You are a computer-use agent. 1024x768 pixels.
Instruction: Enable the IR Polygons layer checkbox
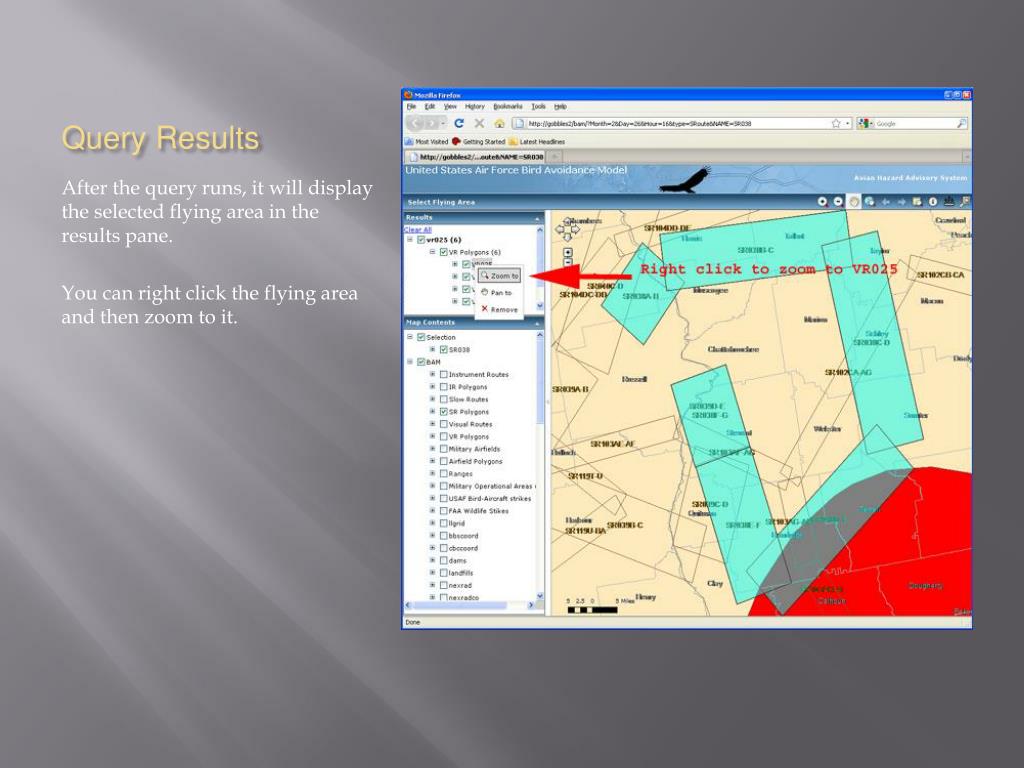(443, 387)
